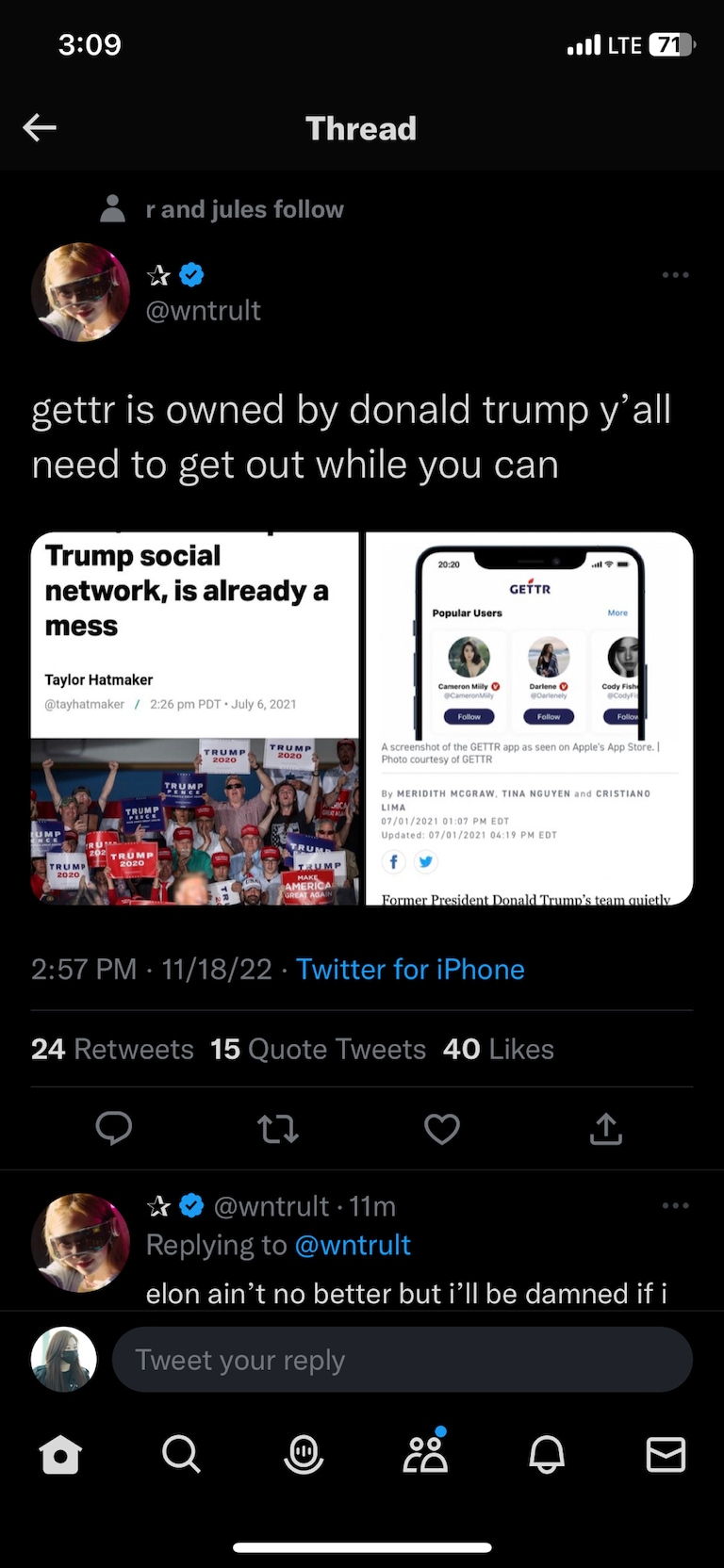Image resolution: width=724 pixels, height=1568 pixels.
Task: View the 40 Likes list
Action: 498,1049
